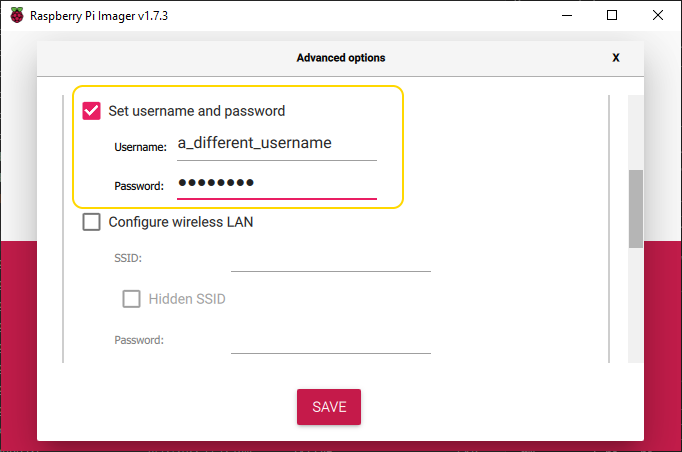The image size is (682, 452).
Task: Close the Raspberry Pi Imager window
Action: click(658, 15)
